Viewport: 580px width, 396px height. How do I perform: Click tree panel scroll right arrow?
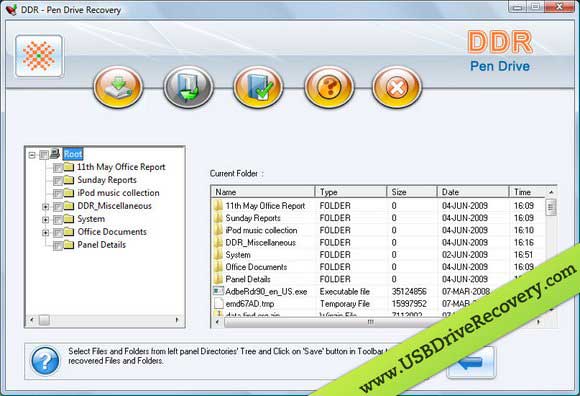click(177, 320)
